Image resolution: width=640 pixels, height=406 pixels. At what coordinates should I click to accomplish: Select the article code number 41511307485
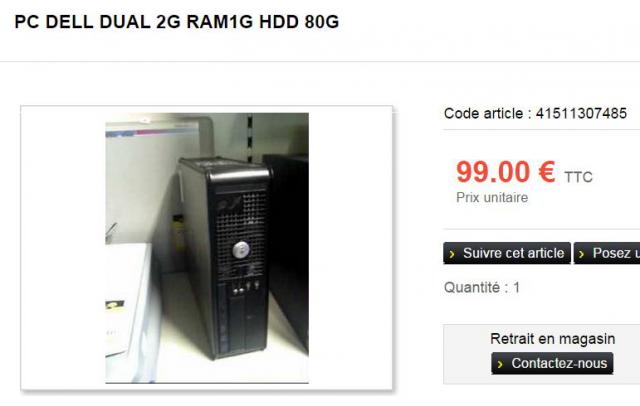click(581, 113)
